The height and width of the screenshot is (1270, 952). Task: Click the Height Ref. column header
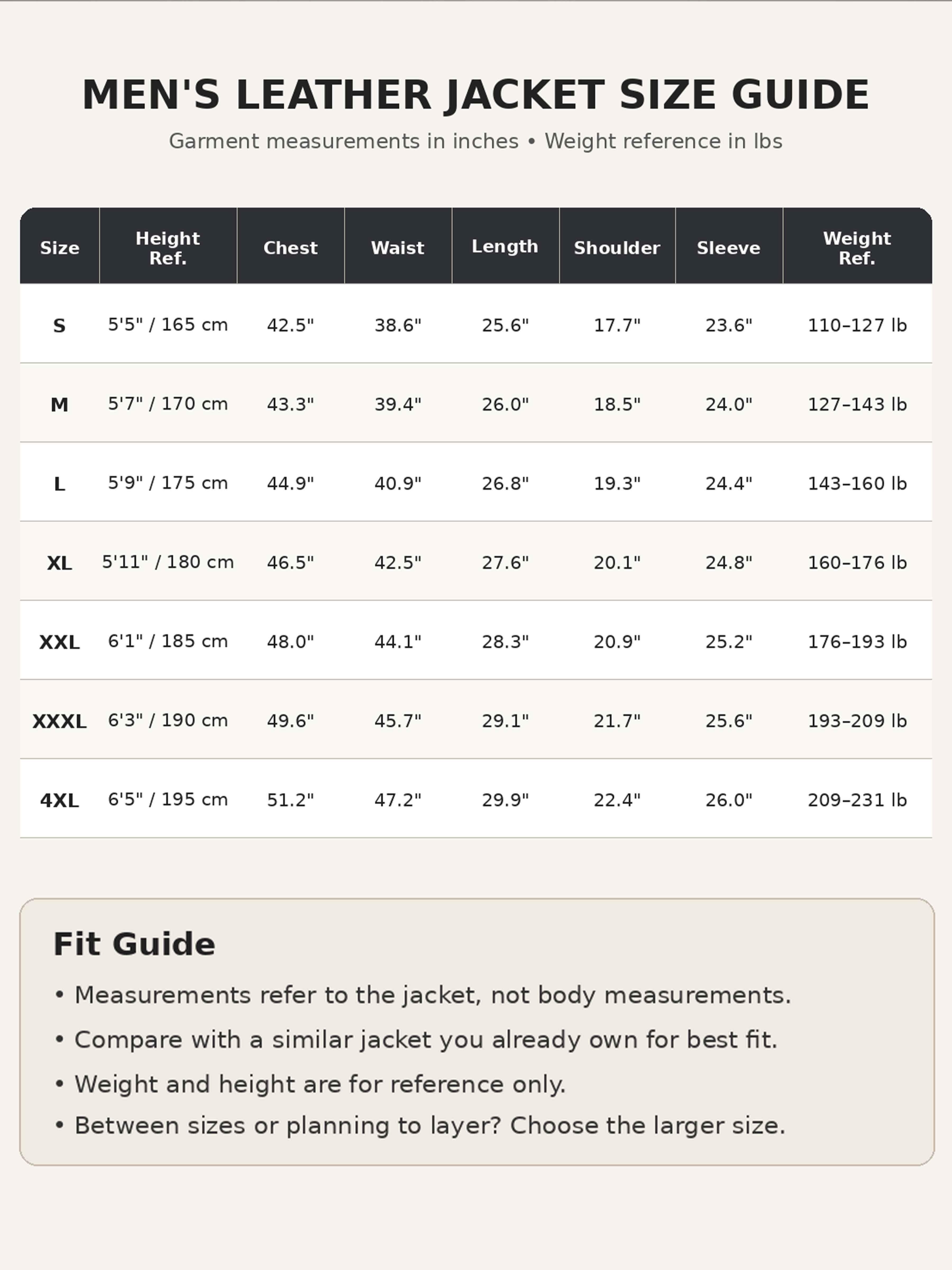tap(168, 247)
